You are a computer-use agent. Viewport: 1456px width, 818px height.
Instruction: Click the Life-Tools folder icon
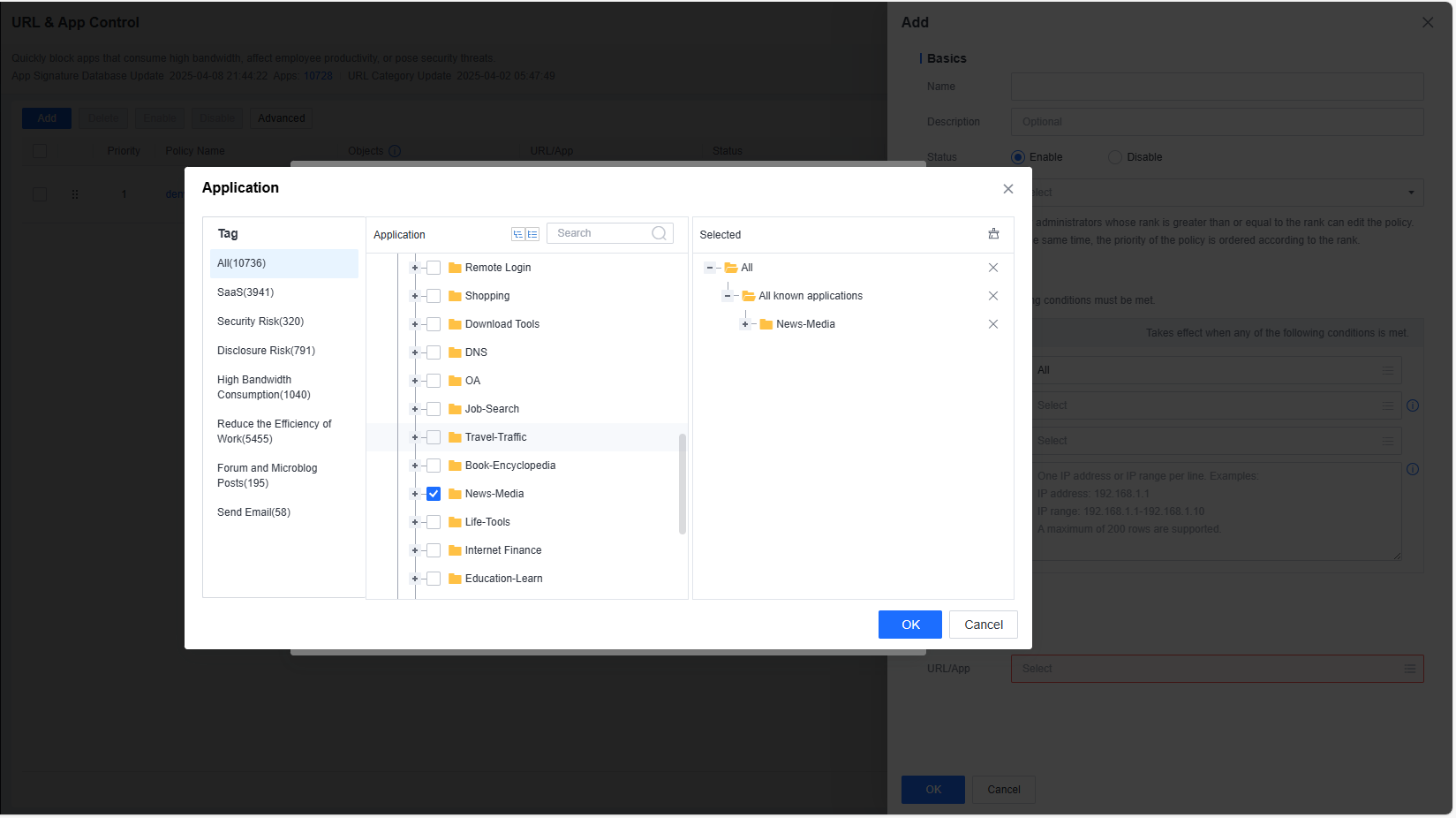click(x=455, y=522)
